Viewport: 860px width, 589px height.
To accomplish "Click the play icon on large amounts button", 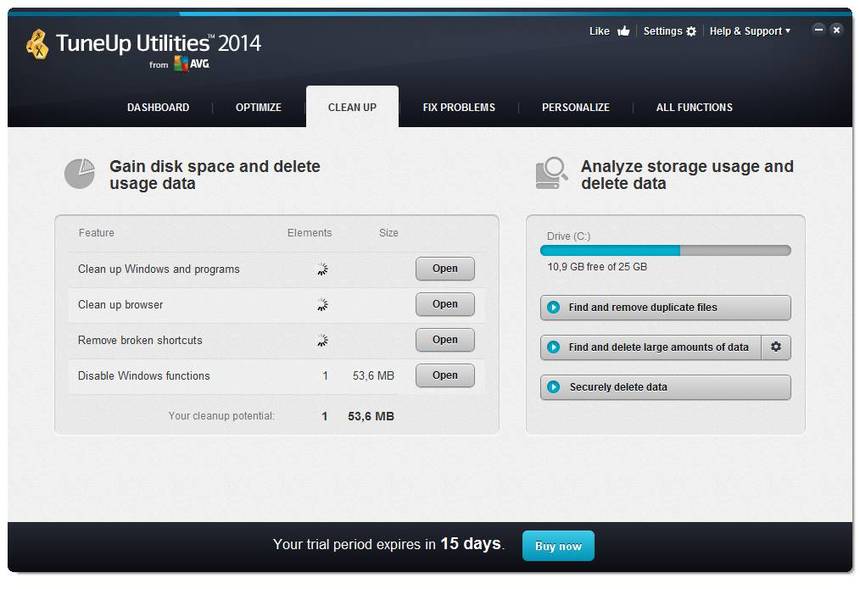I will (x=553, y=347).
